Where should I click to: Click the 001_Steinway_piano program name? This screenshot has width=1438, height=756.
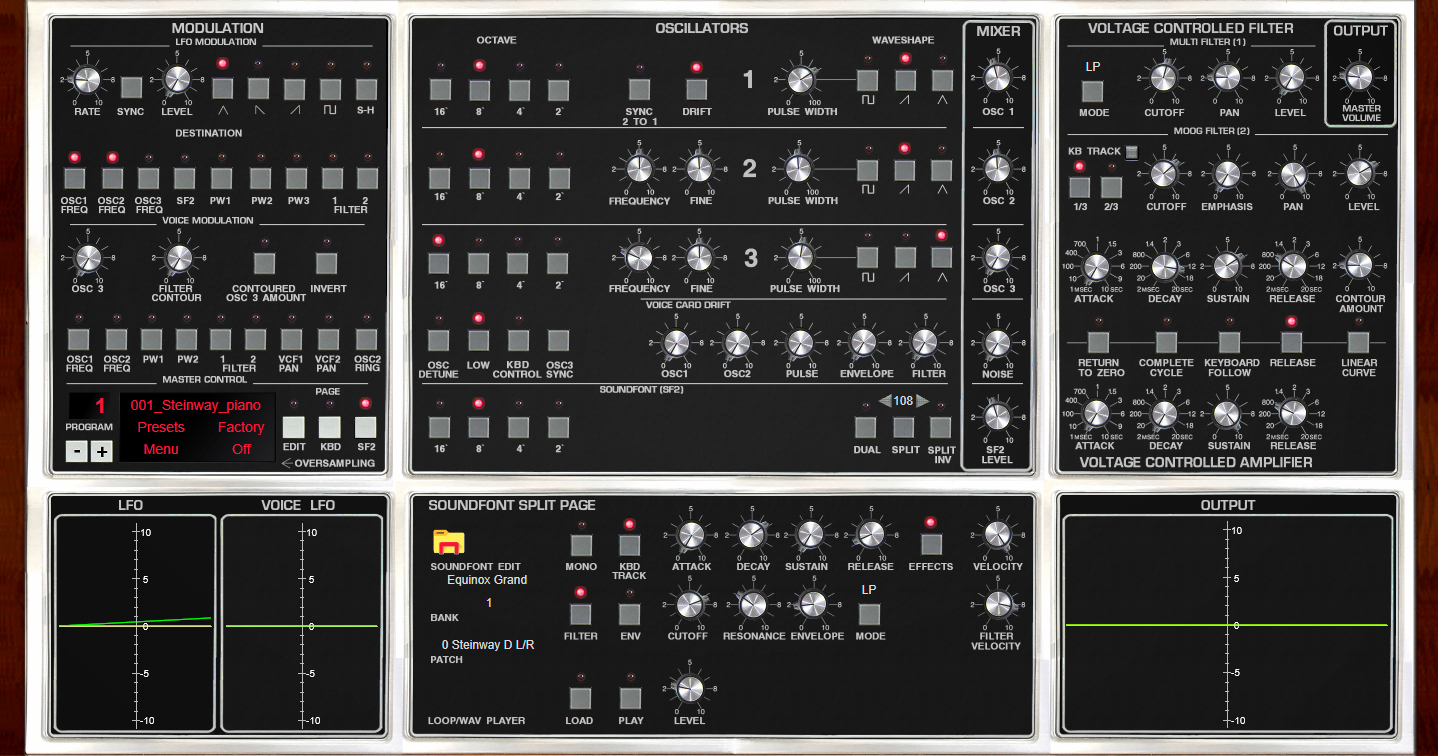[x=196, y=405]
